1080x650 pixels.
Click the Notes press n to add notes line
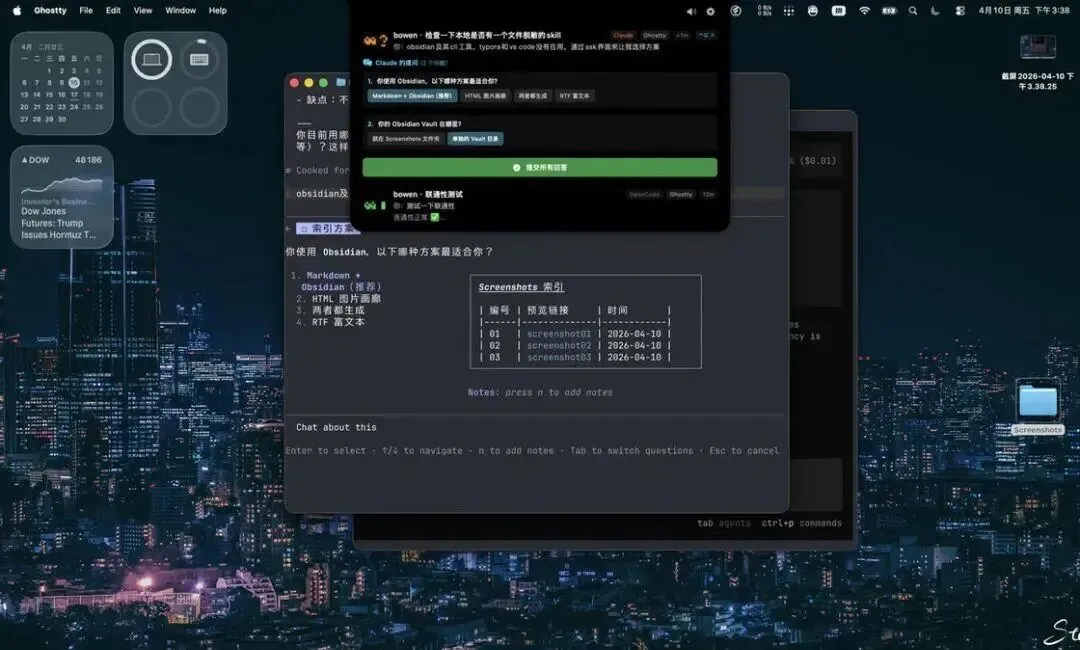[540, 392]
